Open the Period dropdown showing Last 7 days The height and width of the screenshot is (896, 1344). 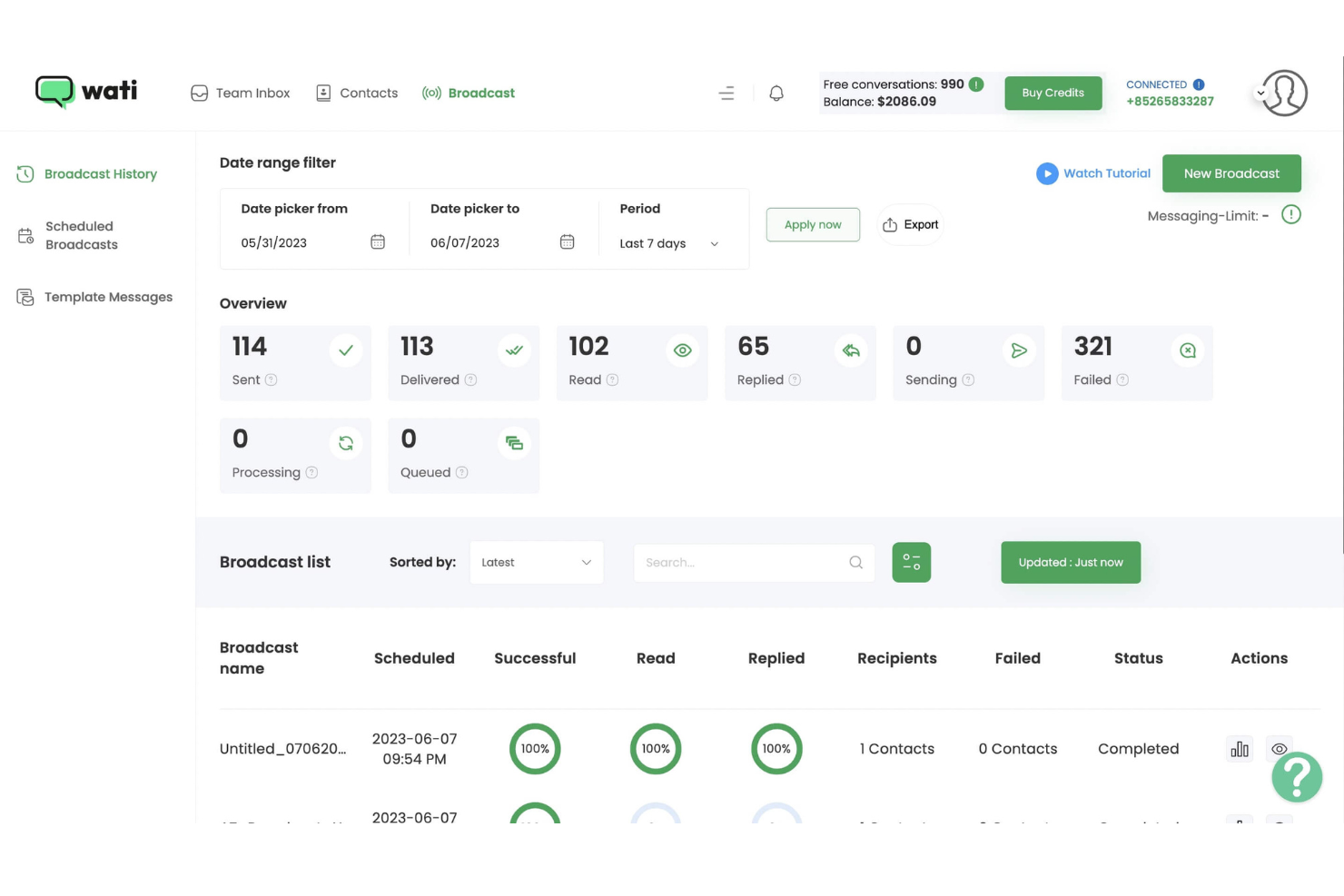pyautogui.click(x=668, y=243)
